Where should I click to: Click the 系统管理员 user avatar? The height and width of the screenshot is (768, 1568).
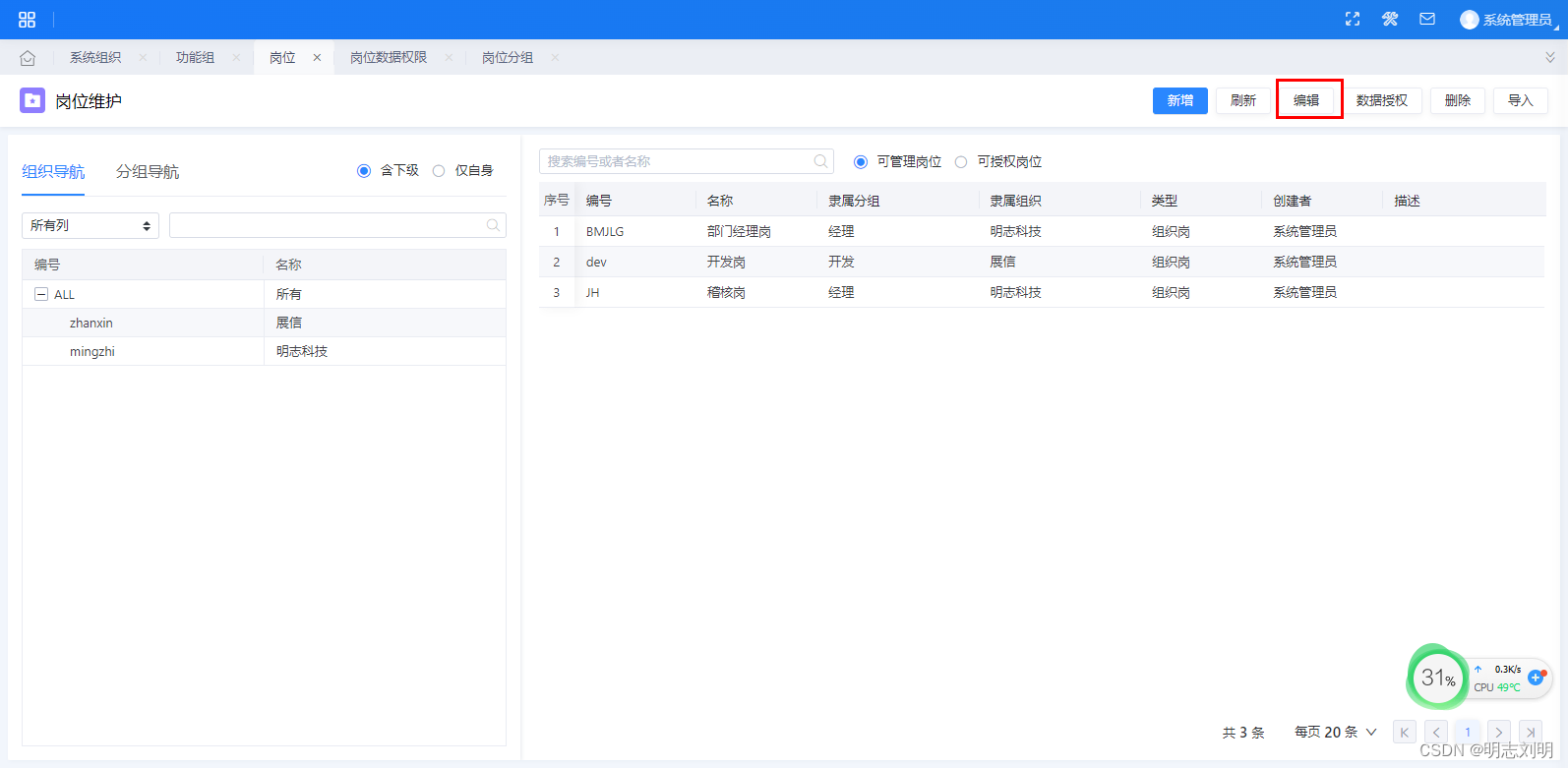tap(1470, 20)
